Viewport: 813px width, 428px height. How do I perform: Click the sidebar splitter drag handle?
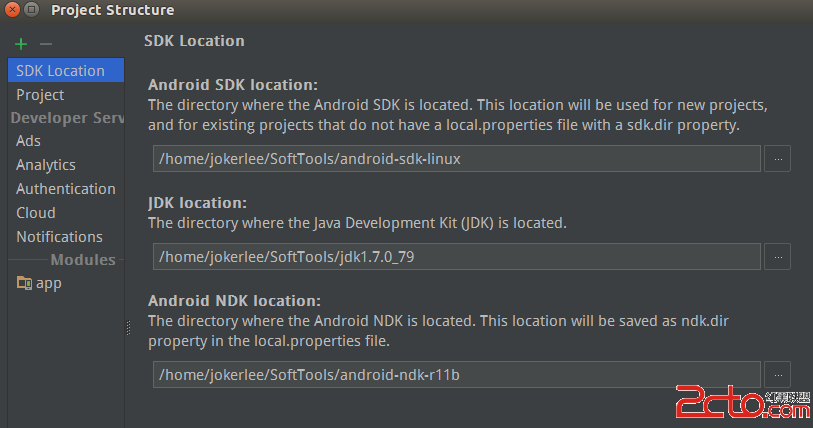(127, 328)
